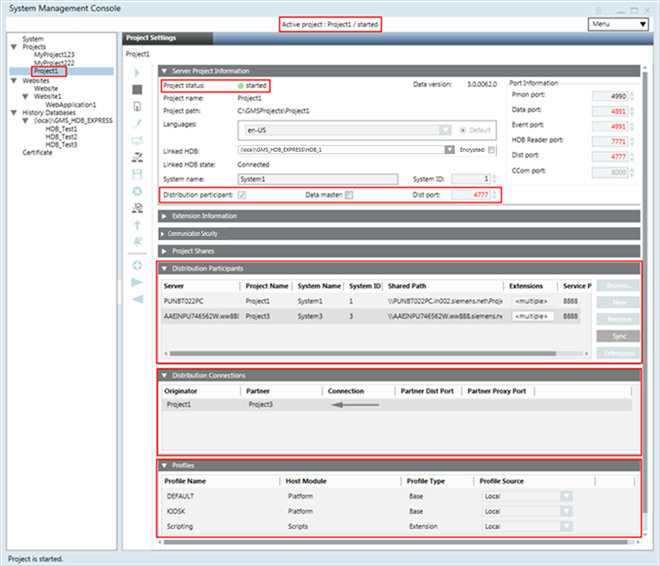Click the Save floppy disk toolbar icon

click(137, 174)
